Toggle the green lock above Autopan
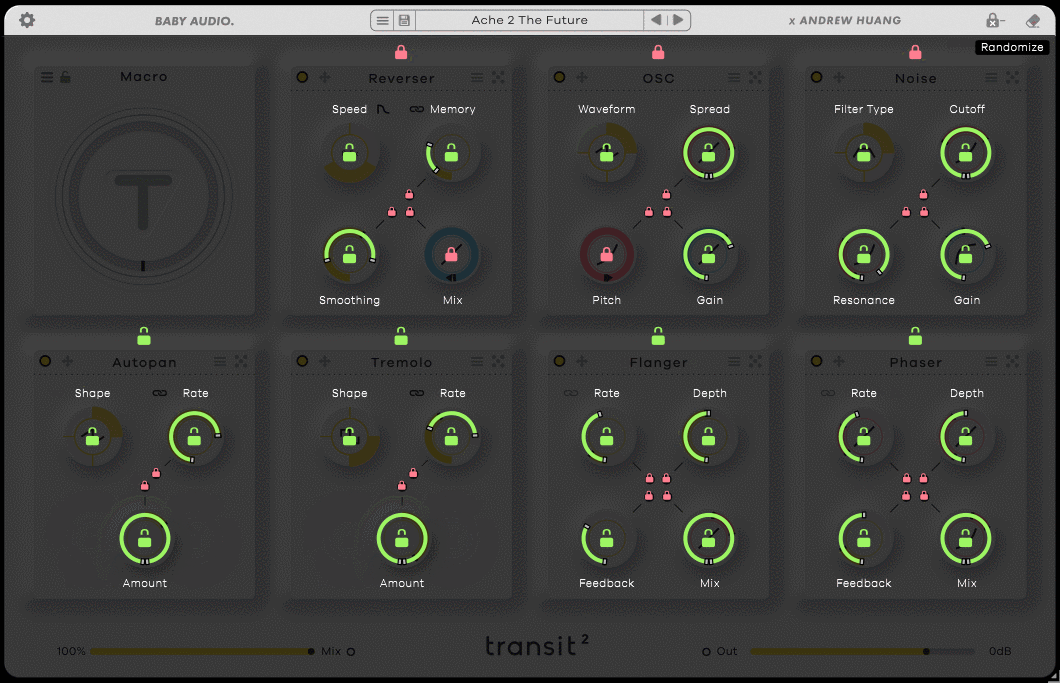 144,335
